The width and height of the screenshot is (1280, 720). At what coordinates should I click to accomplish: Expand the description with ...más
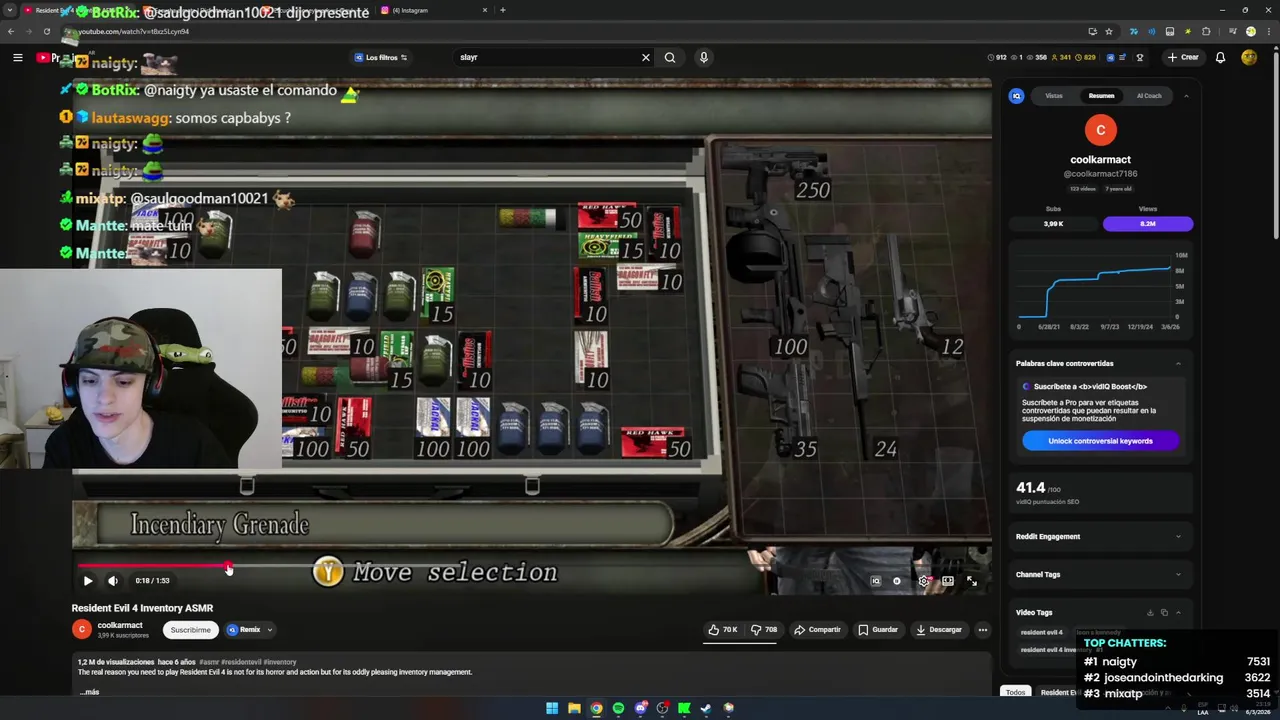point(89,692)
